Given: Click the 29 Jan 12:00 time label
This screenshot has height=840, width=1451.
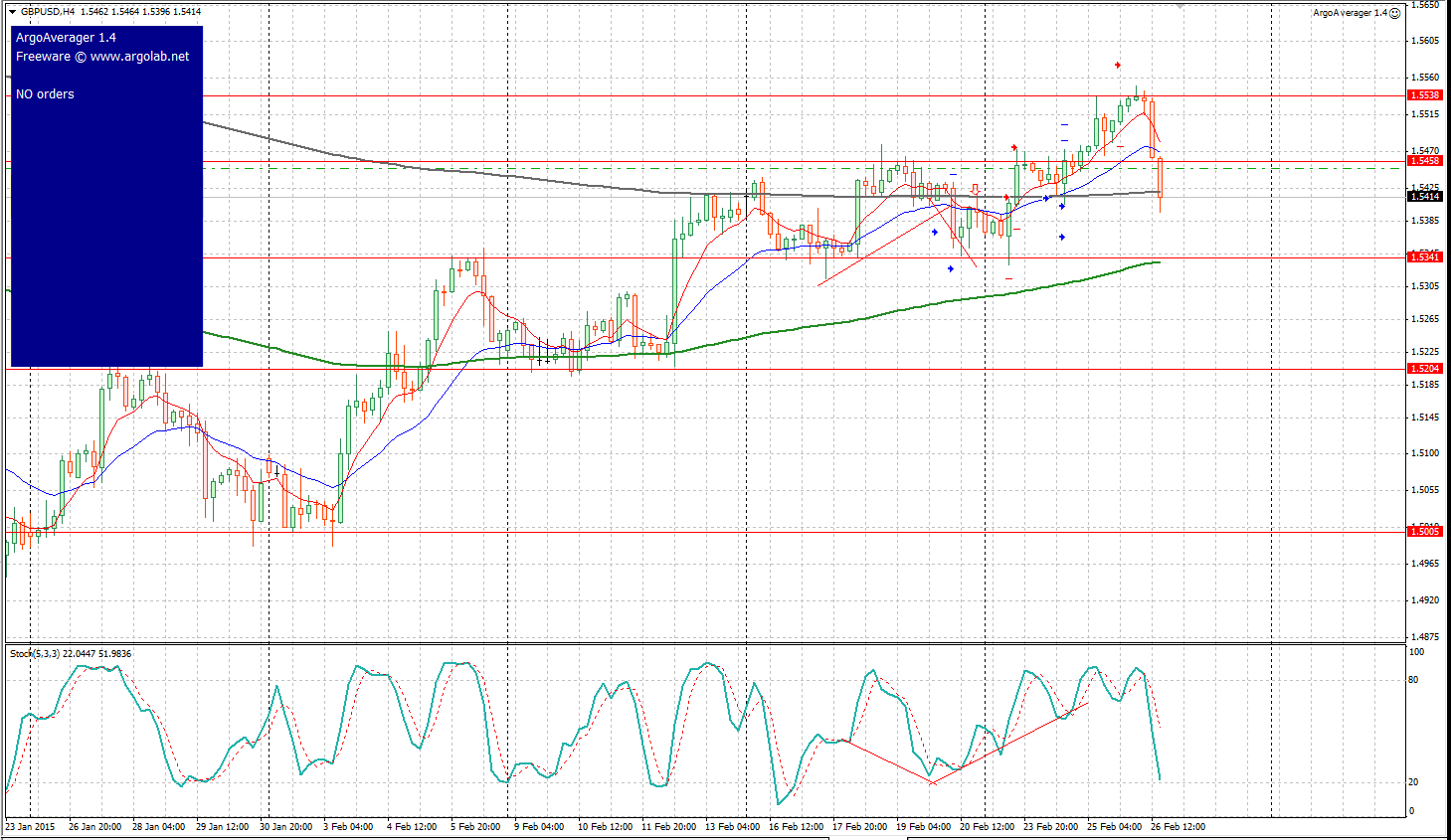Looking at the screenshot, I should point(223,827).
